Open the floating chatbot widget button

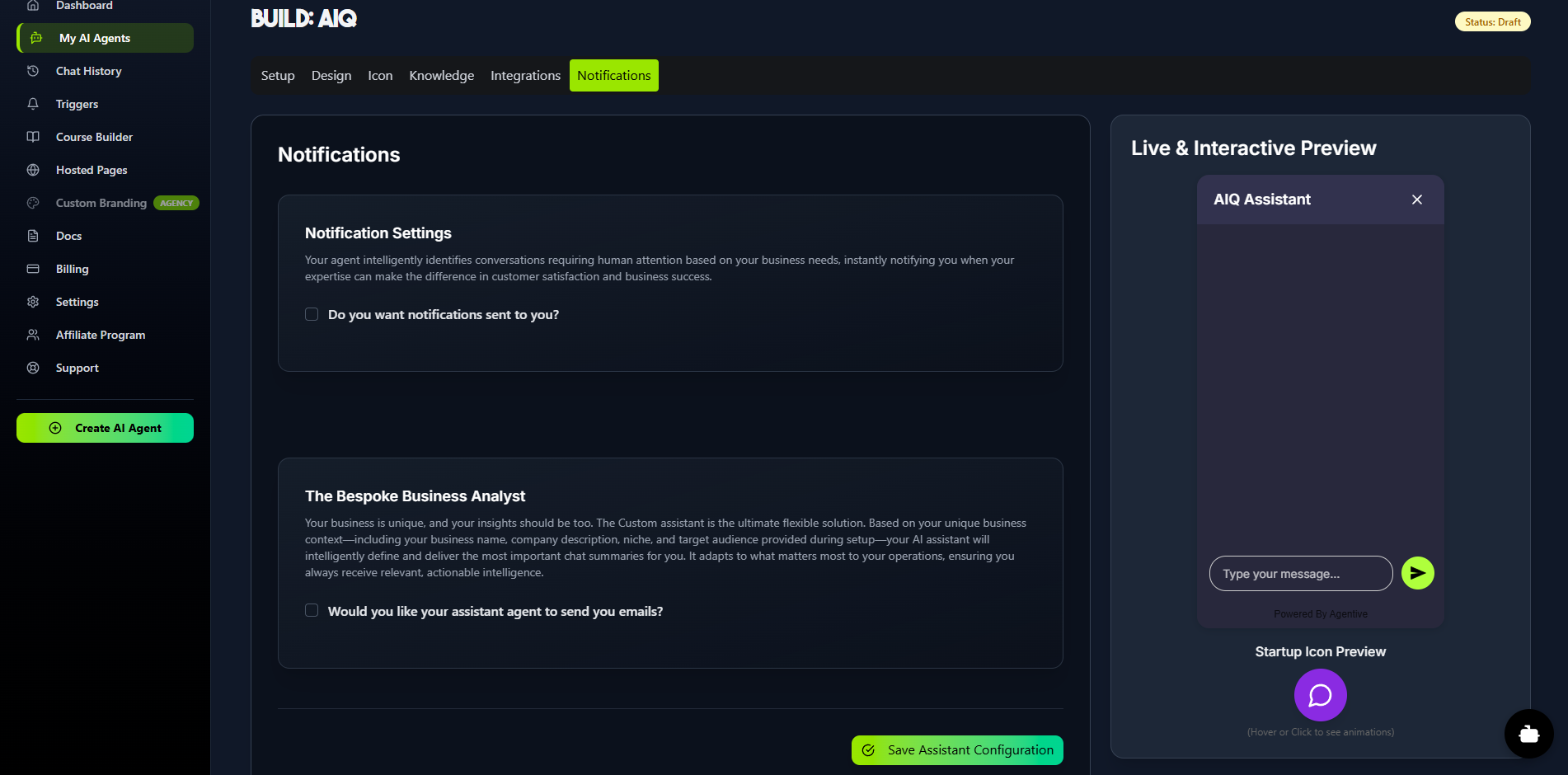pos(1528,734)
